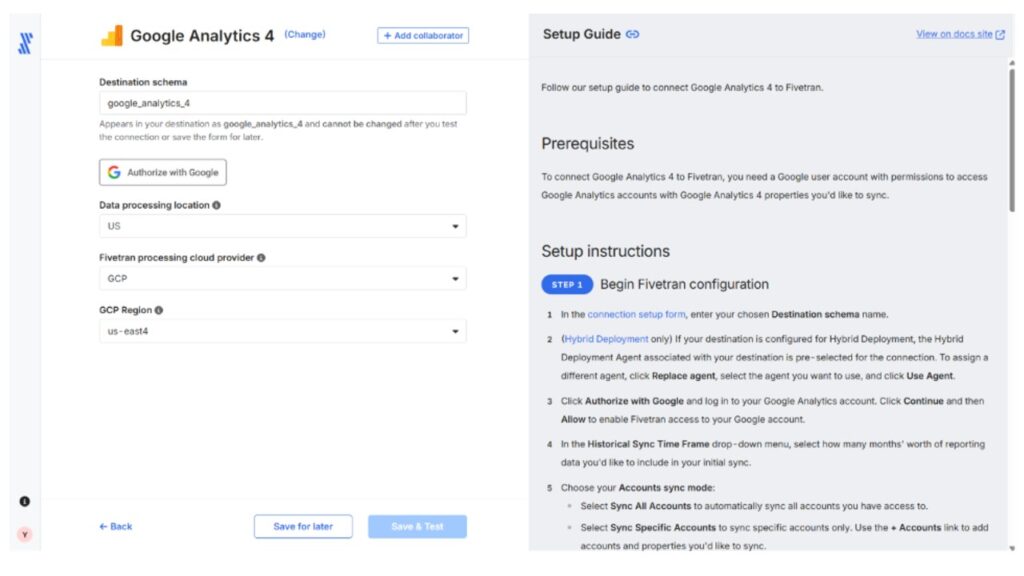Click the info icon beside Data processing location
Image resolution: width=1024 pixels, height=576 pixels.
coord(216,205)
